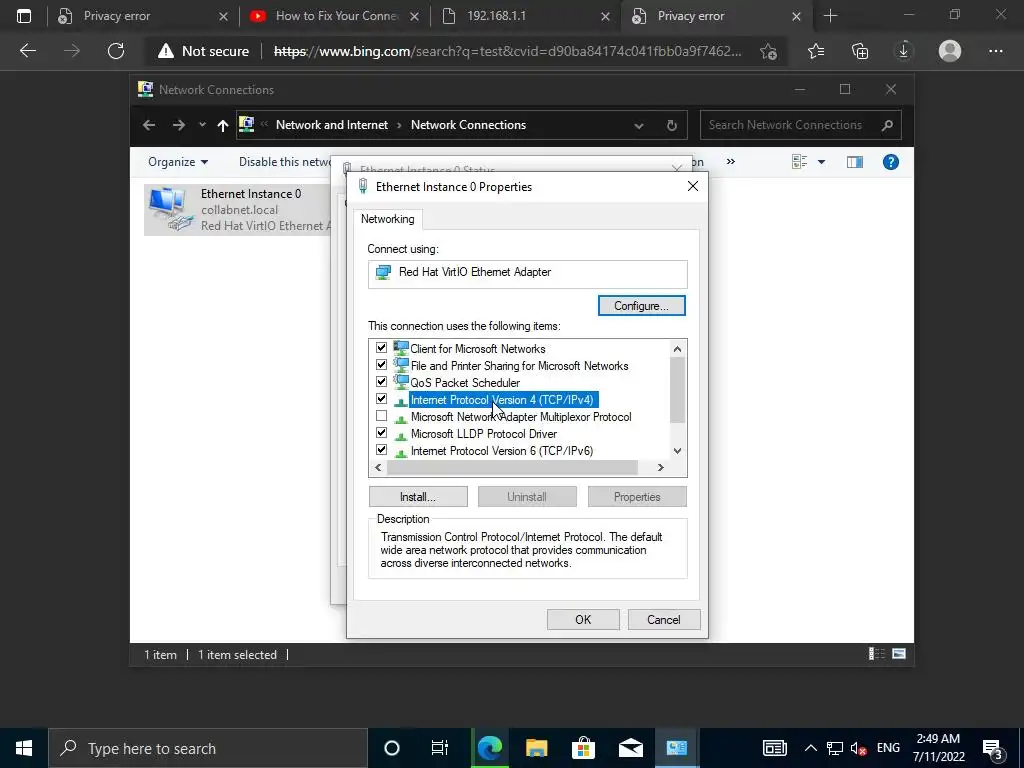Uncheck Client for Microsoft Networks
Viewport: 1024px width, 768px height.
(x=381, y=348)
